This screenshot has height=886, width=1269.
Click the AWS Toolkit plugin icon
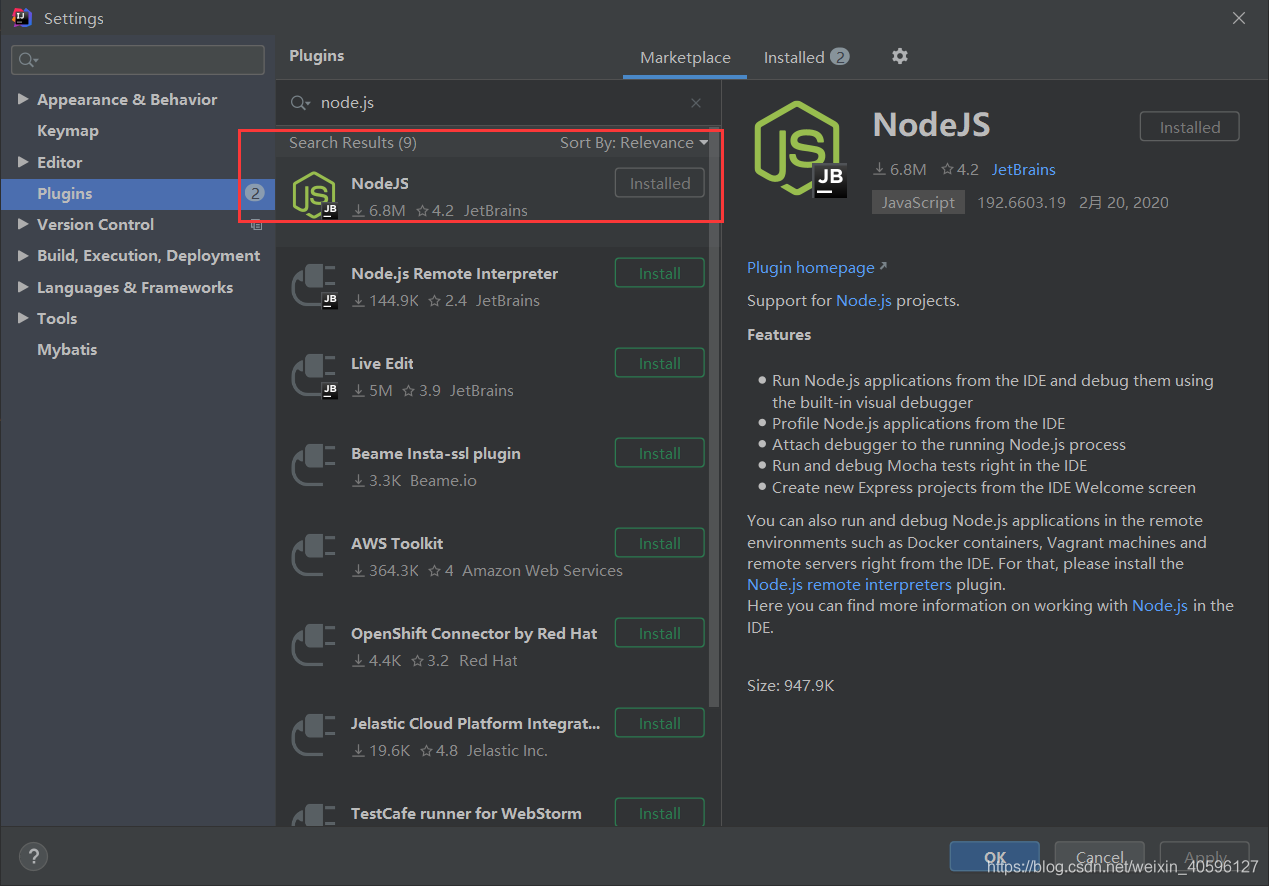(312, 555)
